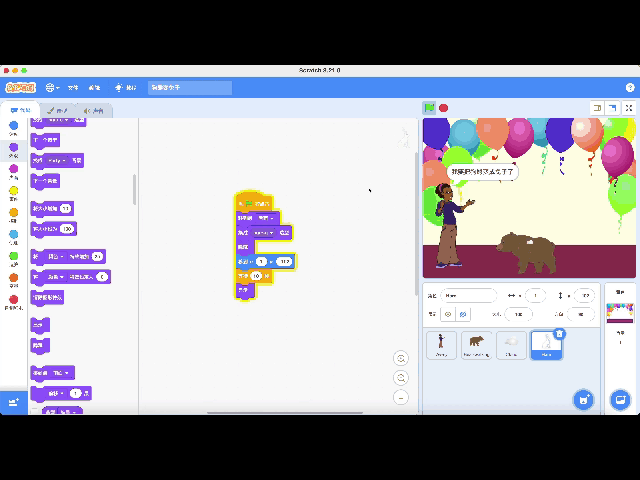
Task: Select the purple Looks block category
Action: point(13,150)
